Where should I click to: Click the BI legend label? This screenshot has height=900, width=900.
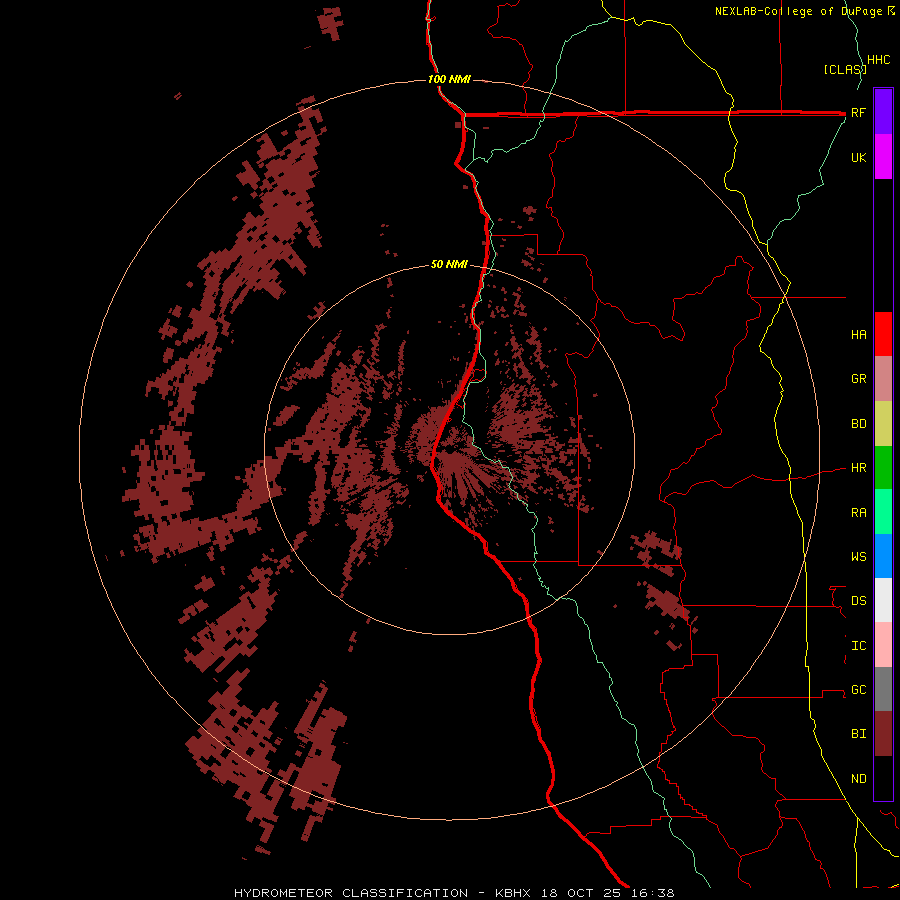(858, 734)
